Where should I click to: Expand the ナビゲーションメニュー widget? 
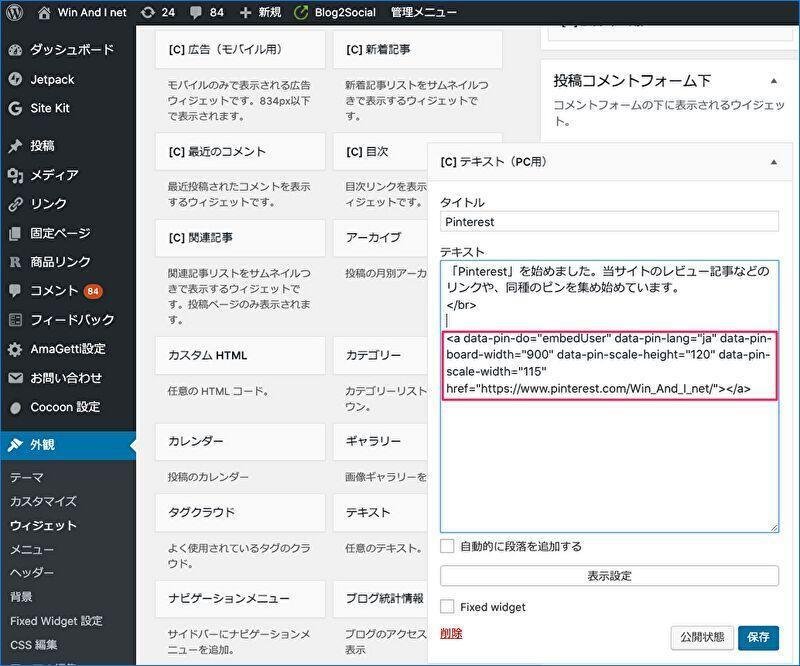pyautogui.click(x=240, y=599)
